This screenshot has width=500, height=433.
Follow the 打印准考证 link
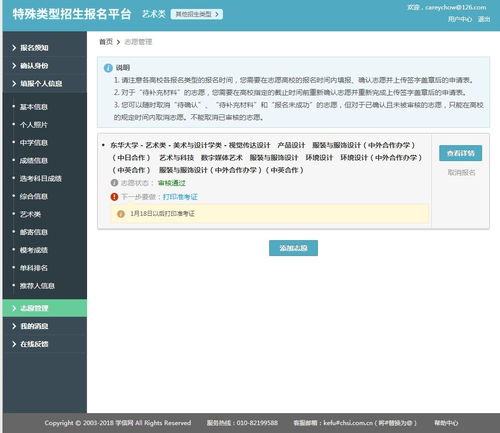tap(180, 197)
